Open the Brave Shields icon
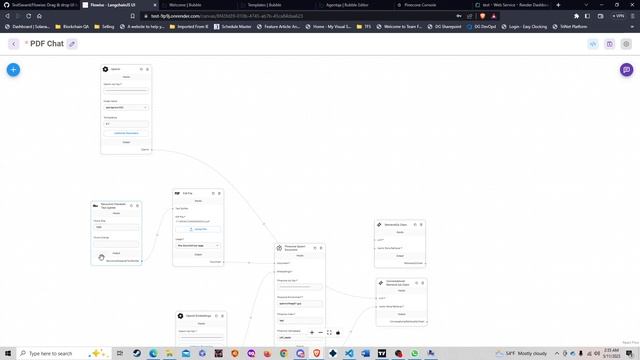Viewport: 640px width, 360px height. pos(482,16)
